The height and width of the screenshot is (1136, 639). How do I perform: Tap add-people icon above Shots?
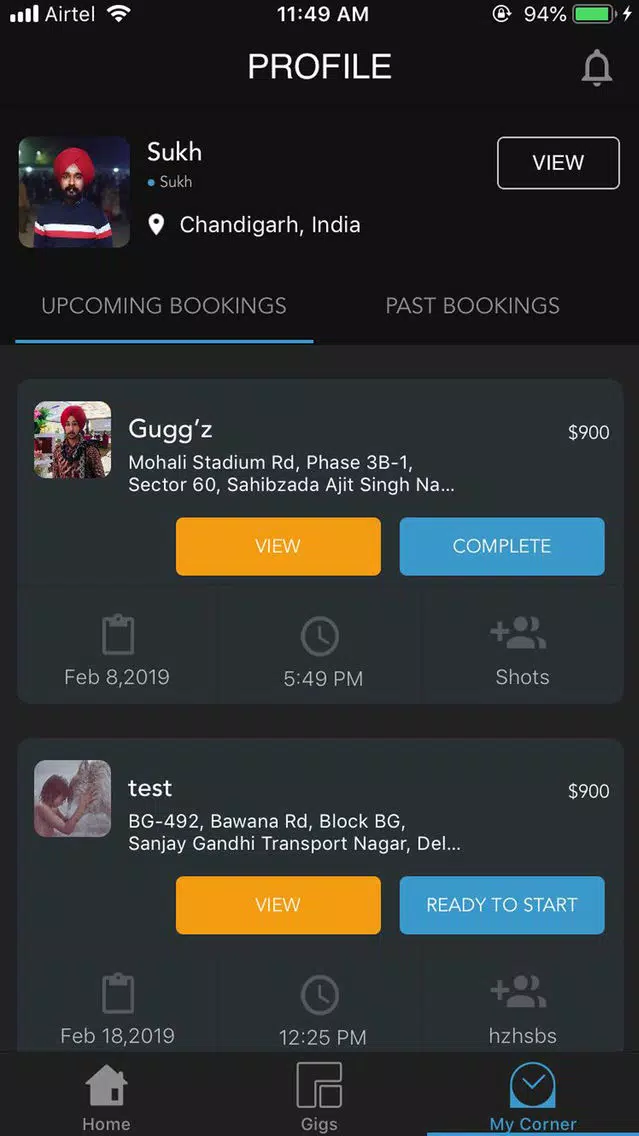(x=519, y=633)
